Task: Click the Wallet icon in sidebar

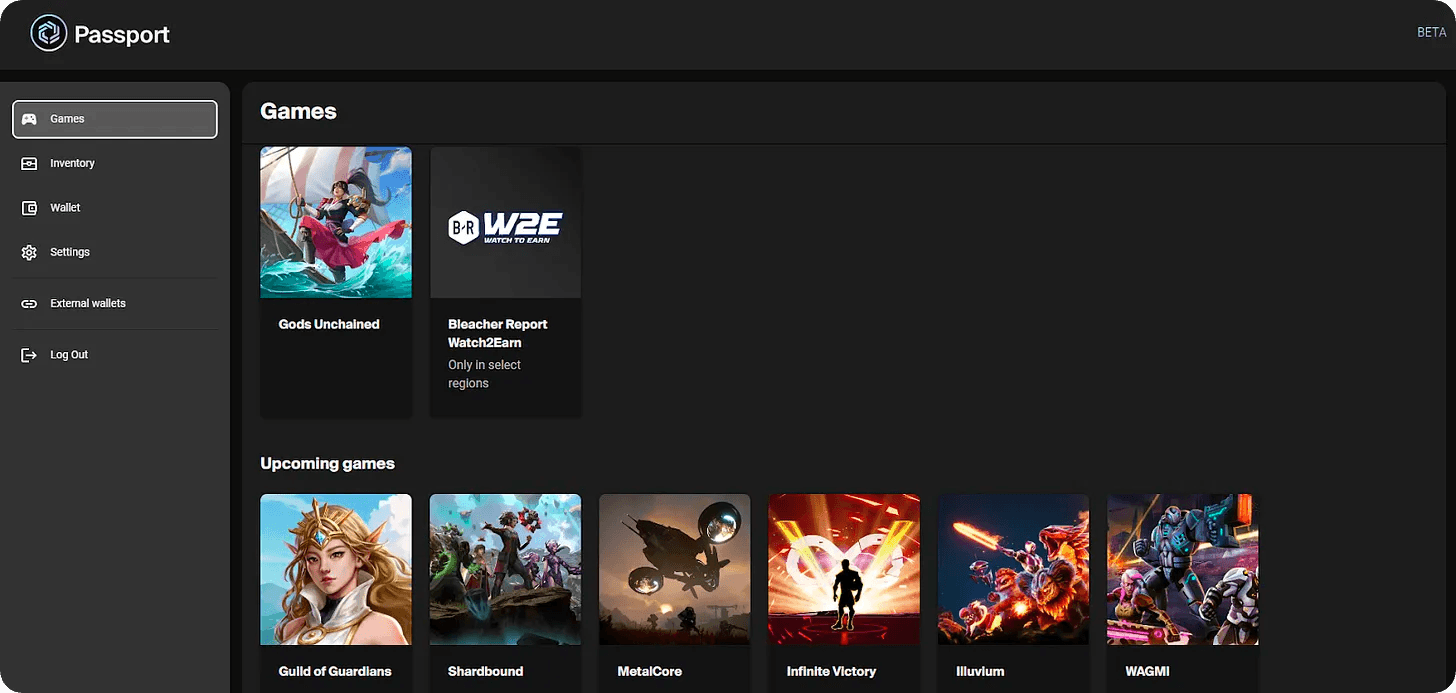Action: 29,208
